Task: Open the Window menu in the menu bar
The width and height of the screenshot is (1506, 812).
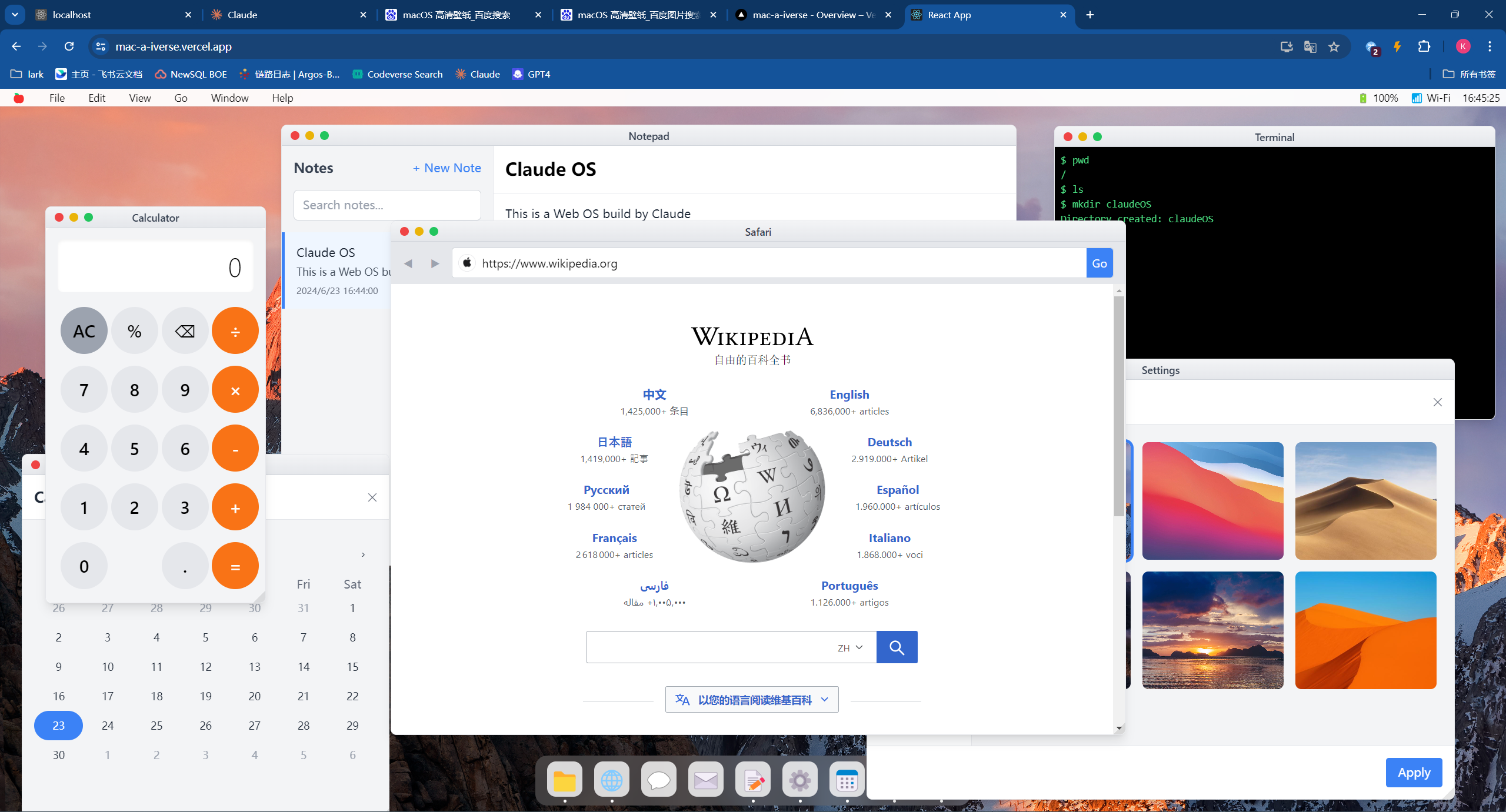Action: pyautogui.click(x=229, y=98)
